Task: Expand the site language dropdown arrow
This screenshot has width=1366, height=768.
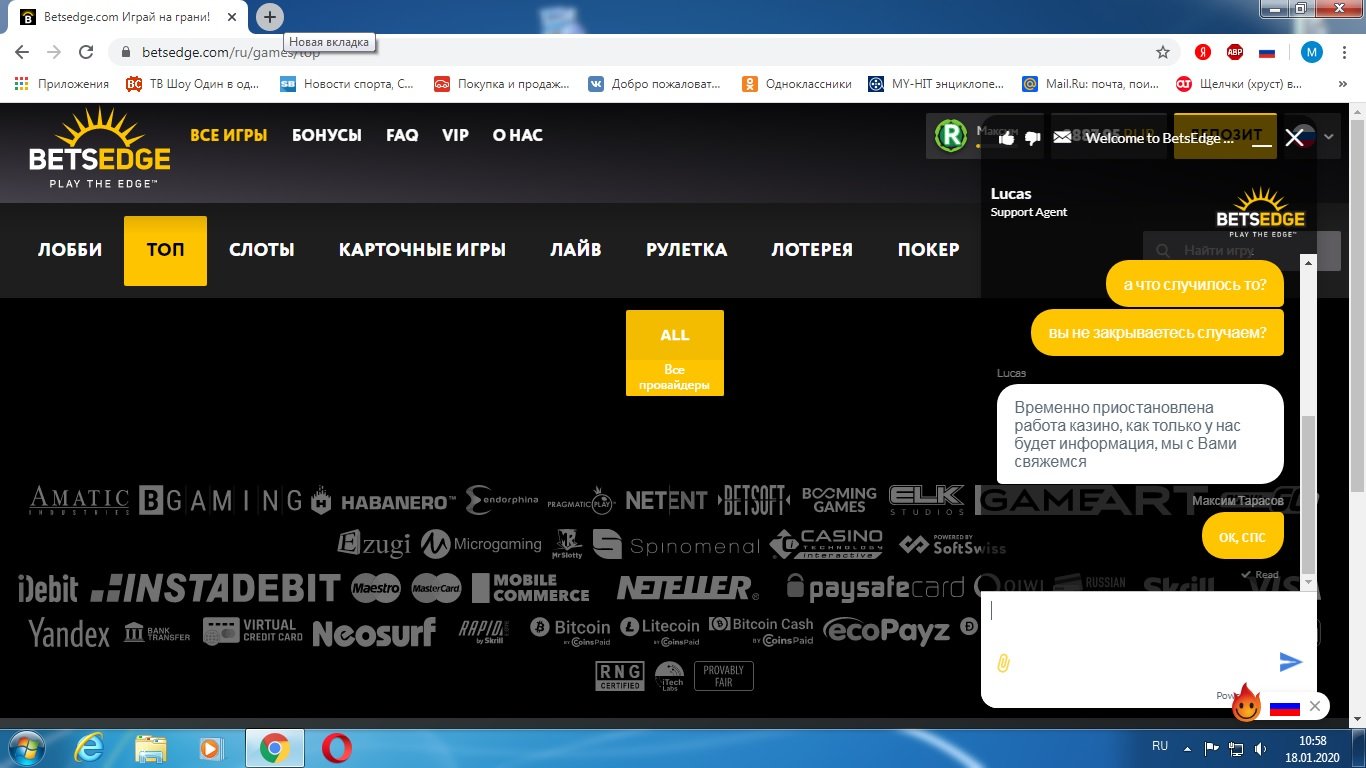Action: pyautogui.click(x=1329, y=137)
